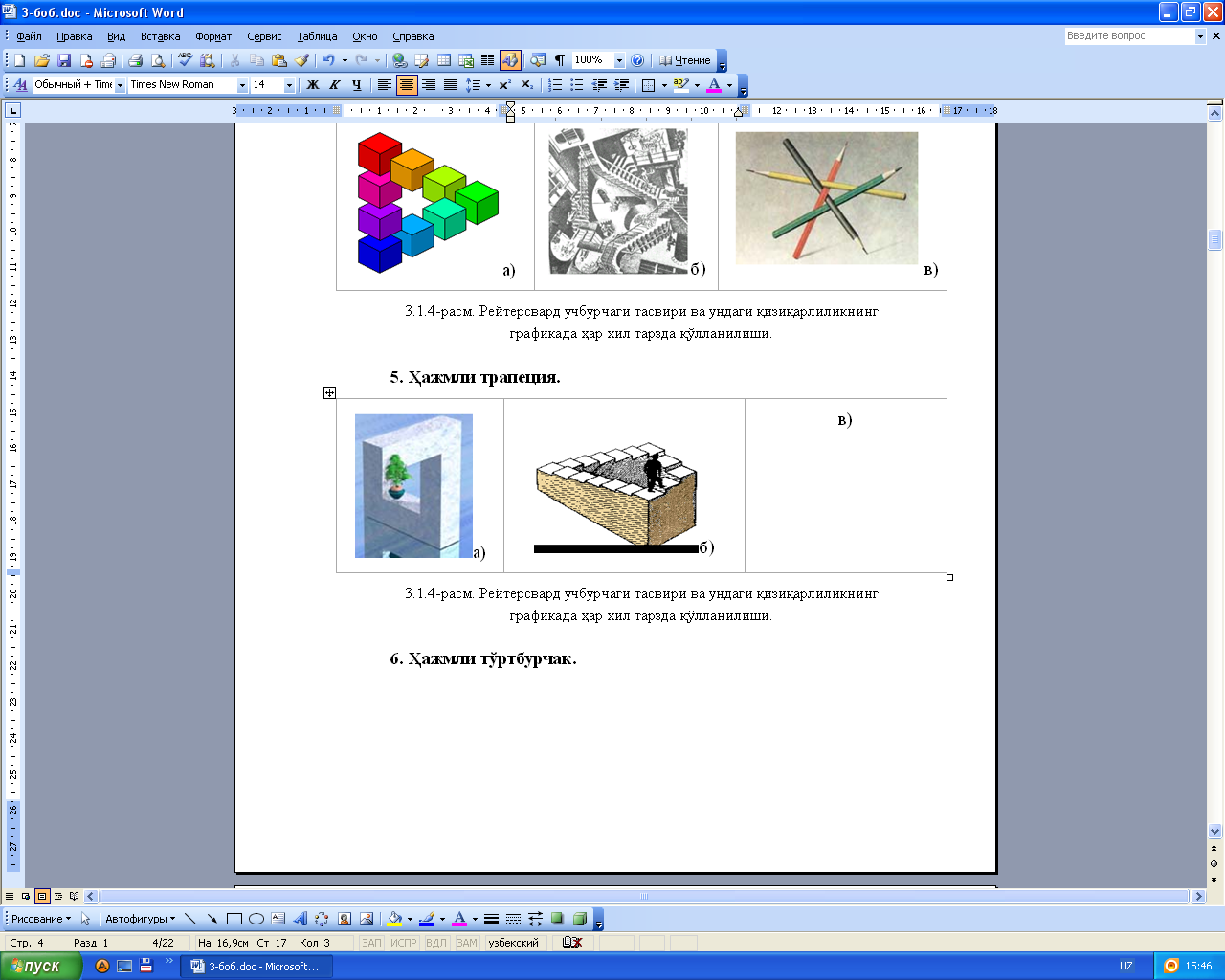Viewport: 1225px width, 980px height.
Task: Toggle the Document Map
Action: coord(537,60)
